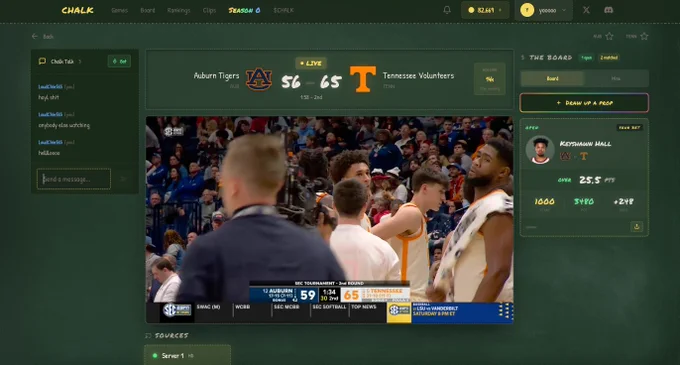The height and width of the screenshot is (365, 680).
Task: Click the yellow user avatar
Action: click(527, 10)
